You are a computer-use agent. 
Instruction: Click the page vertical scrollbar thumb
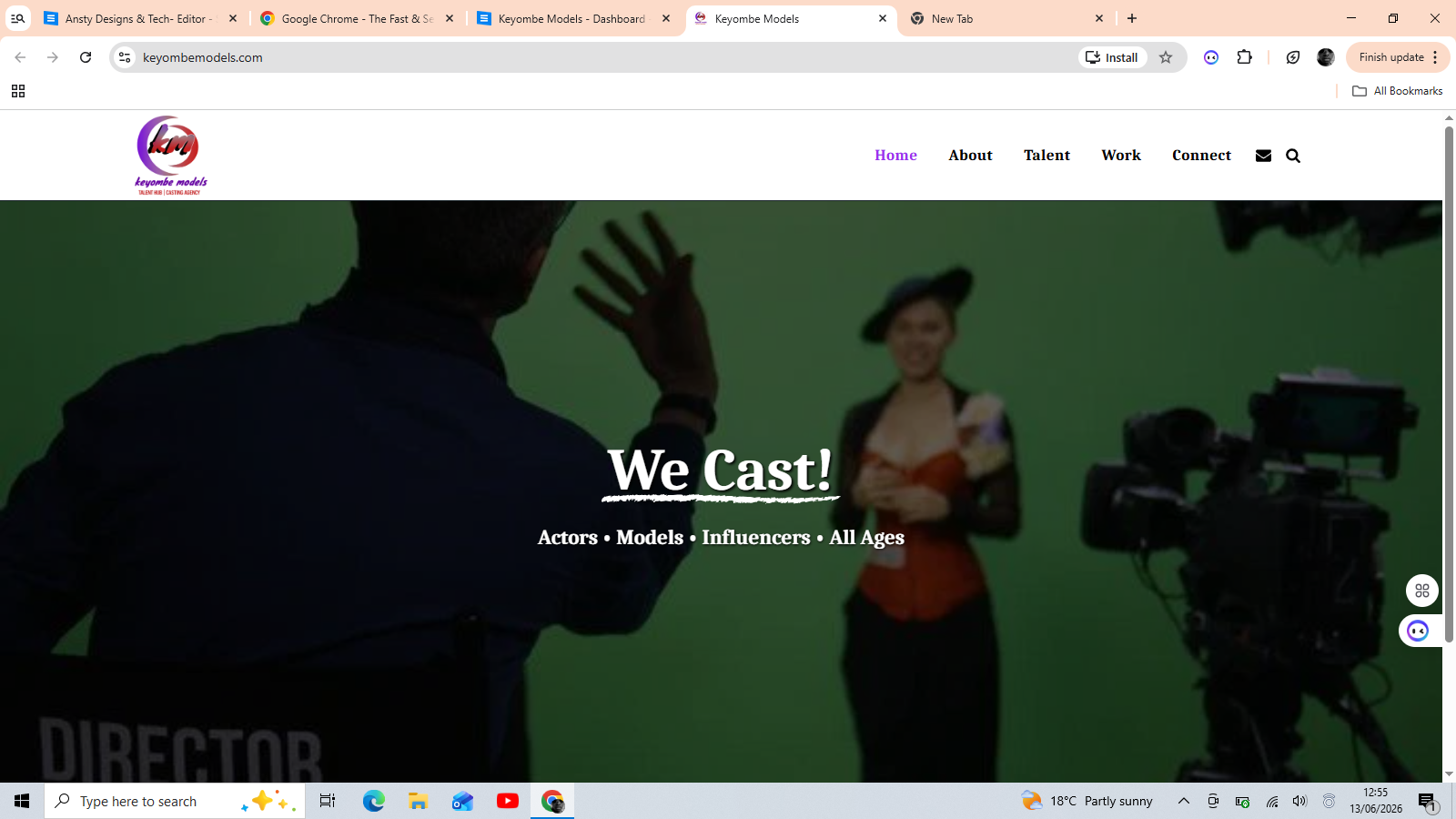tap(1449, 386)
